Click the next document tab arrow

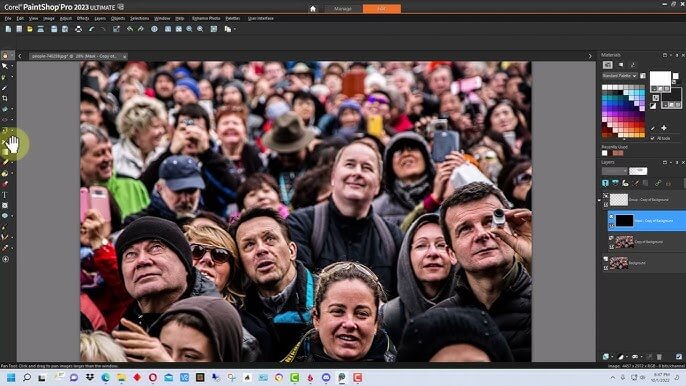590,56
